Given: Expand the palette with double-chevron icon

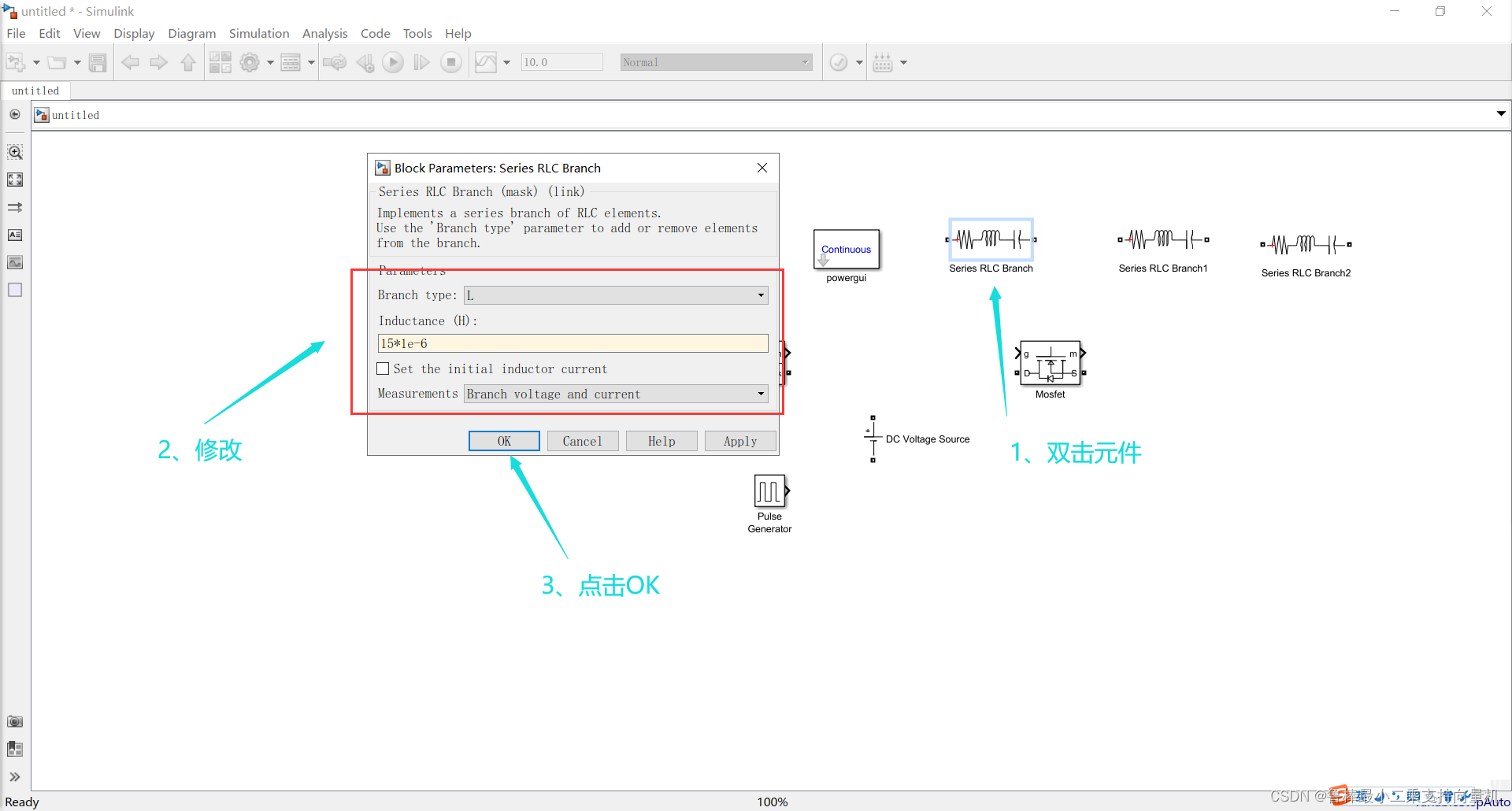Looking at the screenshot, I should pyautogui.click(x=15, y=776).
